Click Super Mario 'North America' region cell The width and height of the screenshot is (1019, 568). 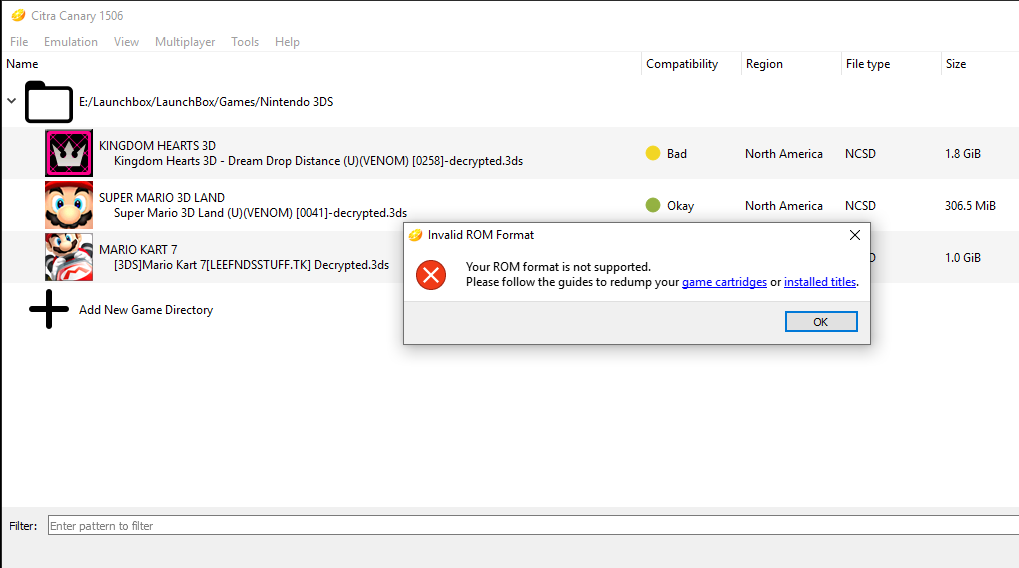click(x=784, y=205)
